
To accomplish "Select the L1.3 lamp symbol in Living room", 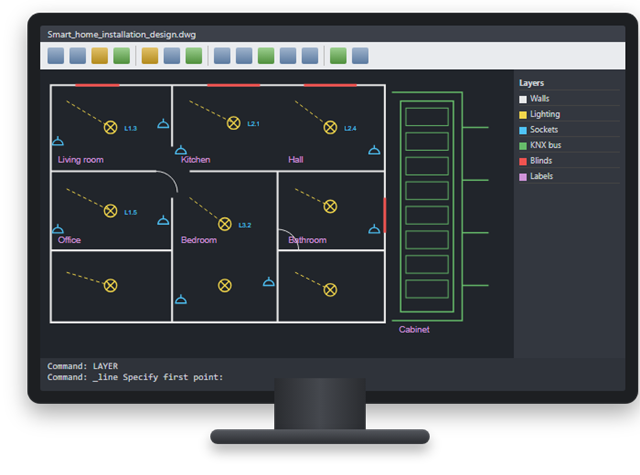I will (110, 128).
